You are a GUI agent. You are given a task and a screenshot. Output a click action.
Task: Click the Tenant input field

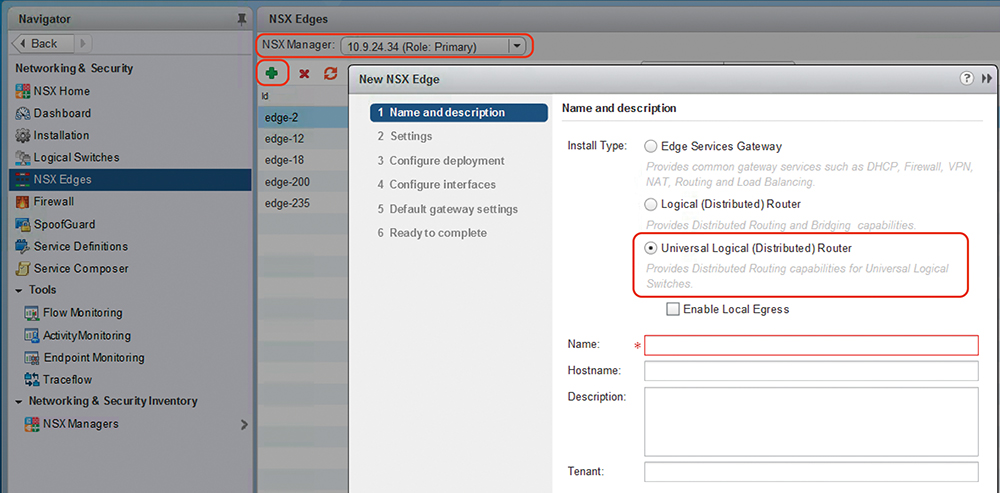pyautogui.click(x=811, y=472)
